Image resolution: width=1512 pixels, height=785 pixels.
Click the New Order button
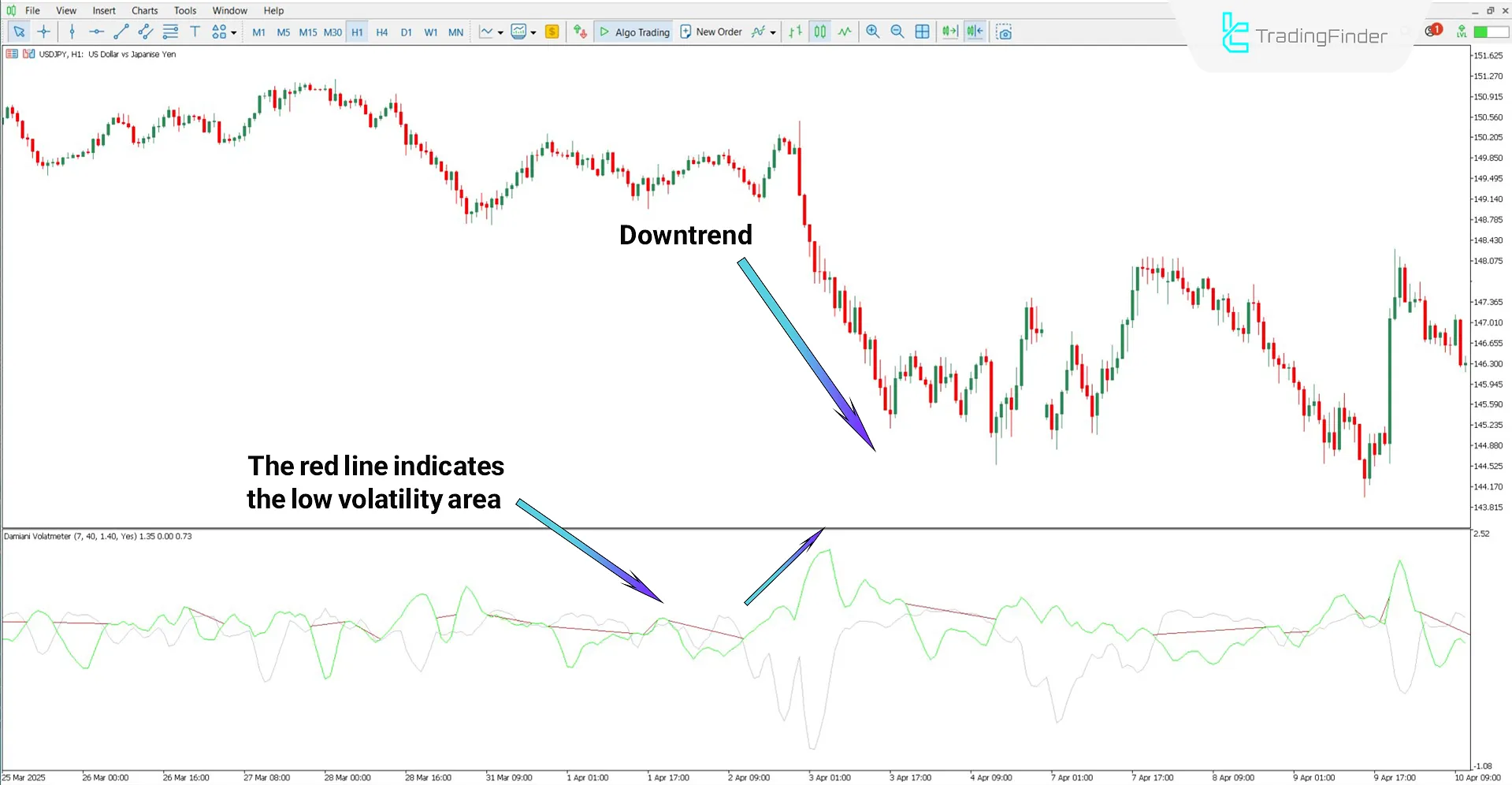pyautogui.click(x=711, y=32)
